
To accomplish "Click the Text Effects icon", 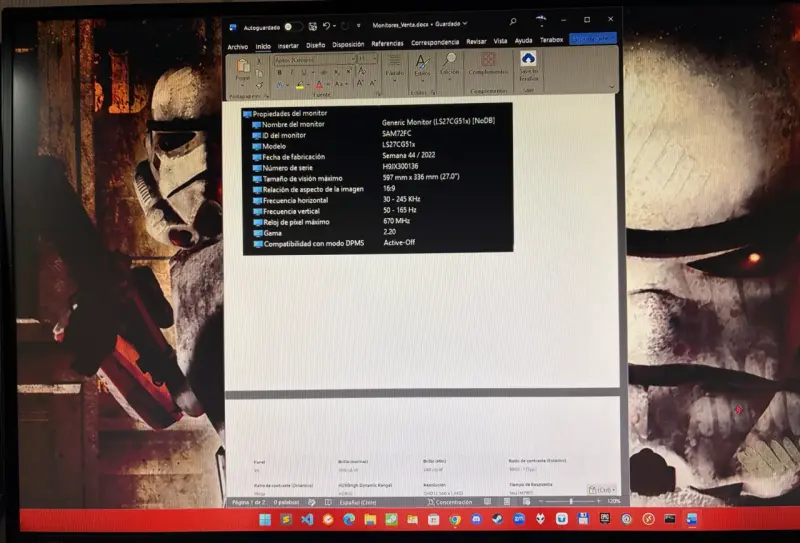I will [280, 85].
